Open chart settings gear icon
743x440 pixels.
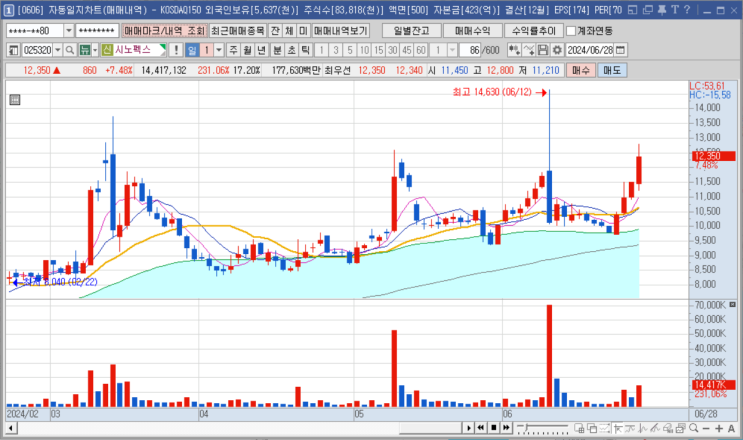pos(557,50)
